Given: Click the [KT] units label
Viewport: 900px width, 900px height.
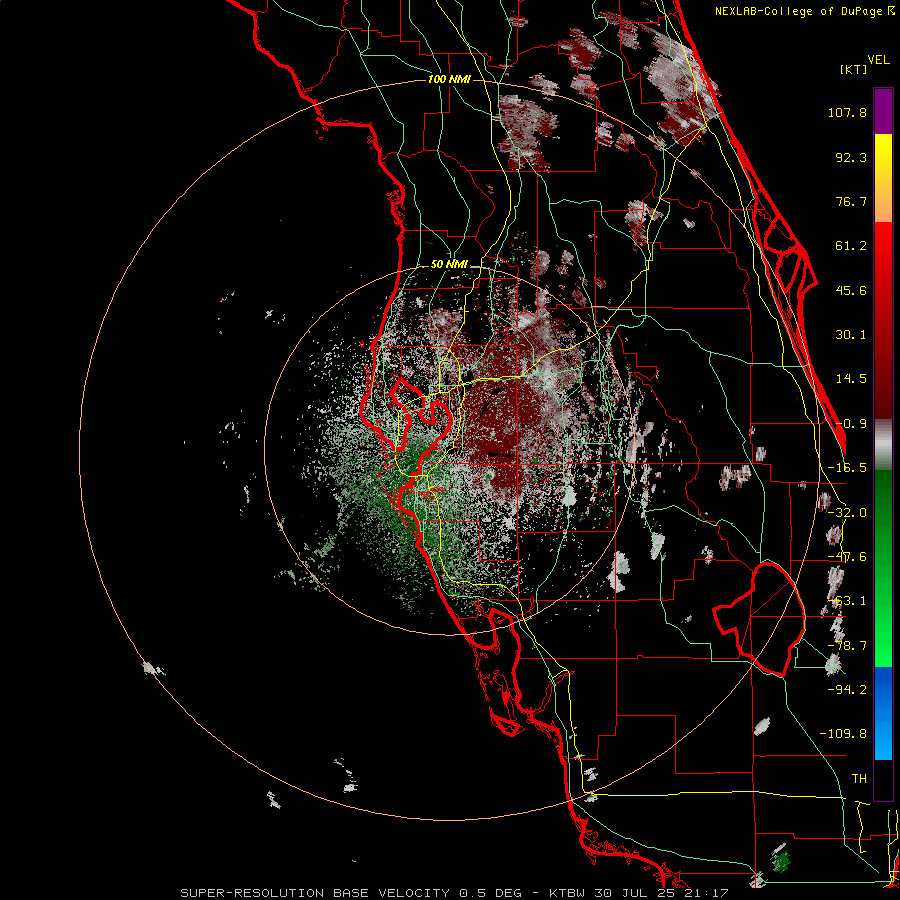Looking at the screenshot, I should click(x=854, y=69).
